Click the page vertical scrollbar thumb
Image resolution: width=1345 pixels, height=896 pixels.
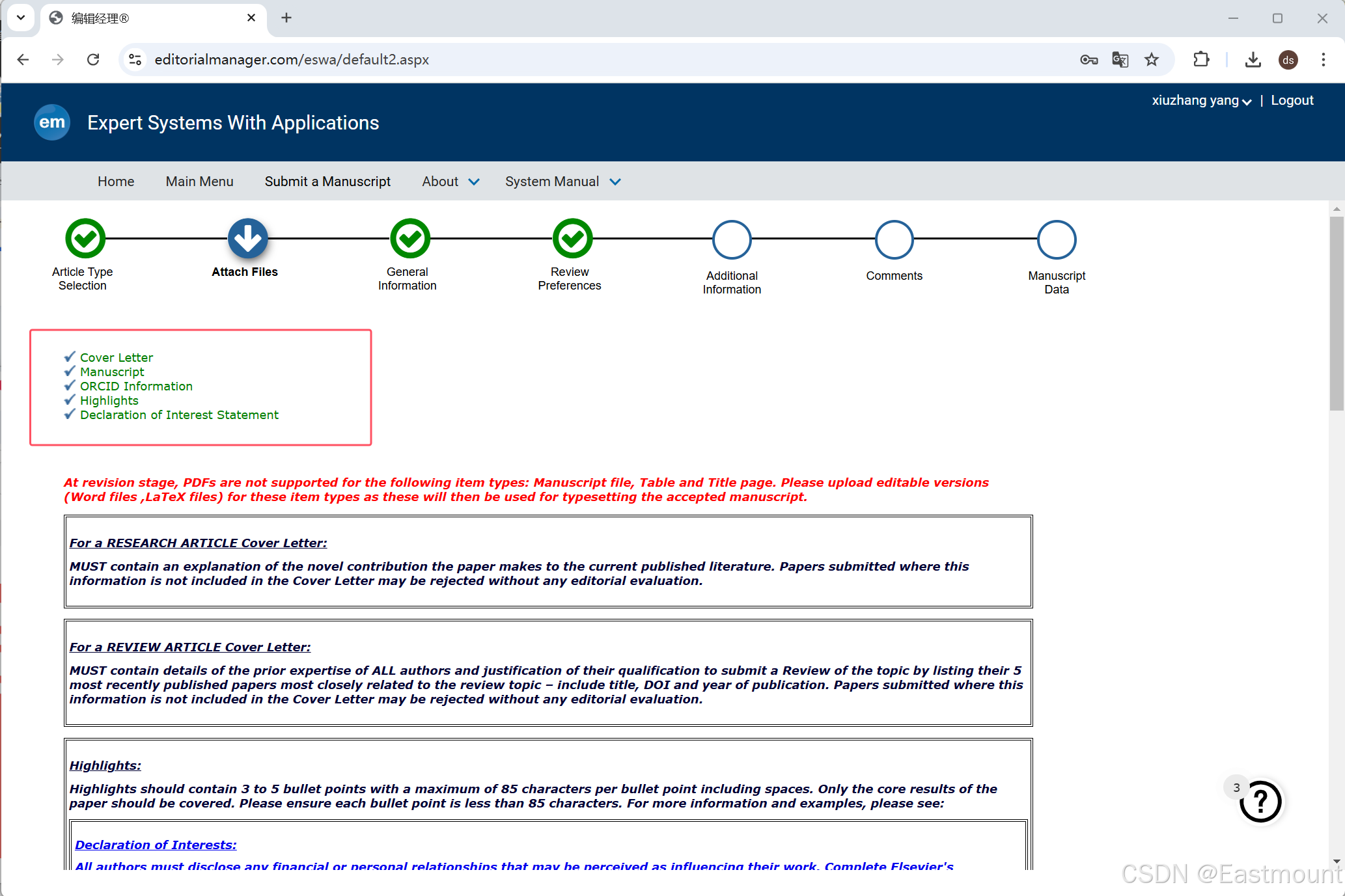click(1337, 312)
